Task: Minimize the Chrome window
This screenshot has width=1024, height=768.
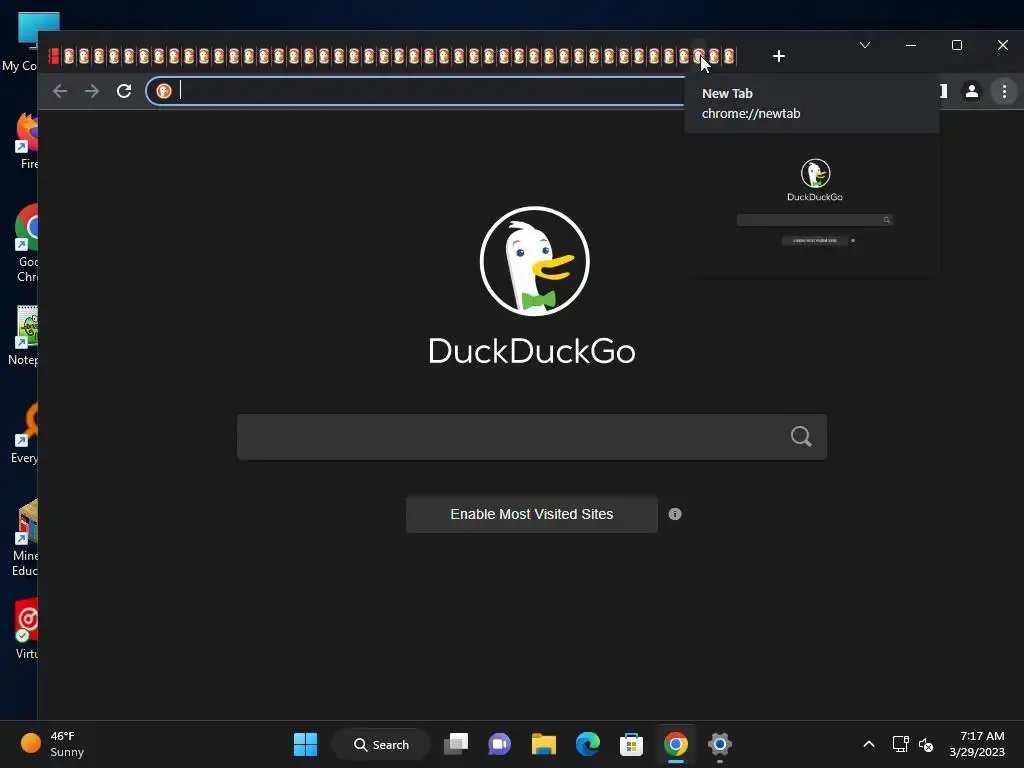Action: point(911,45)
